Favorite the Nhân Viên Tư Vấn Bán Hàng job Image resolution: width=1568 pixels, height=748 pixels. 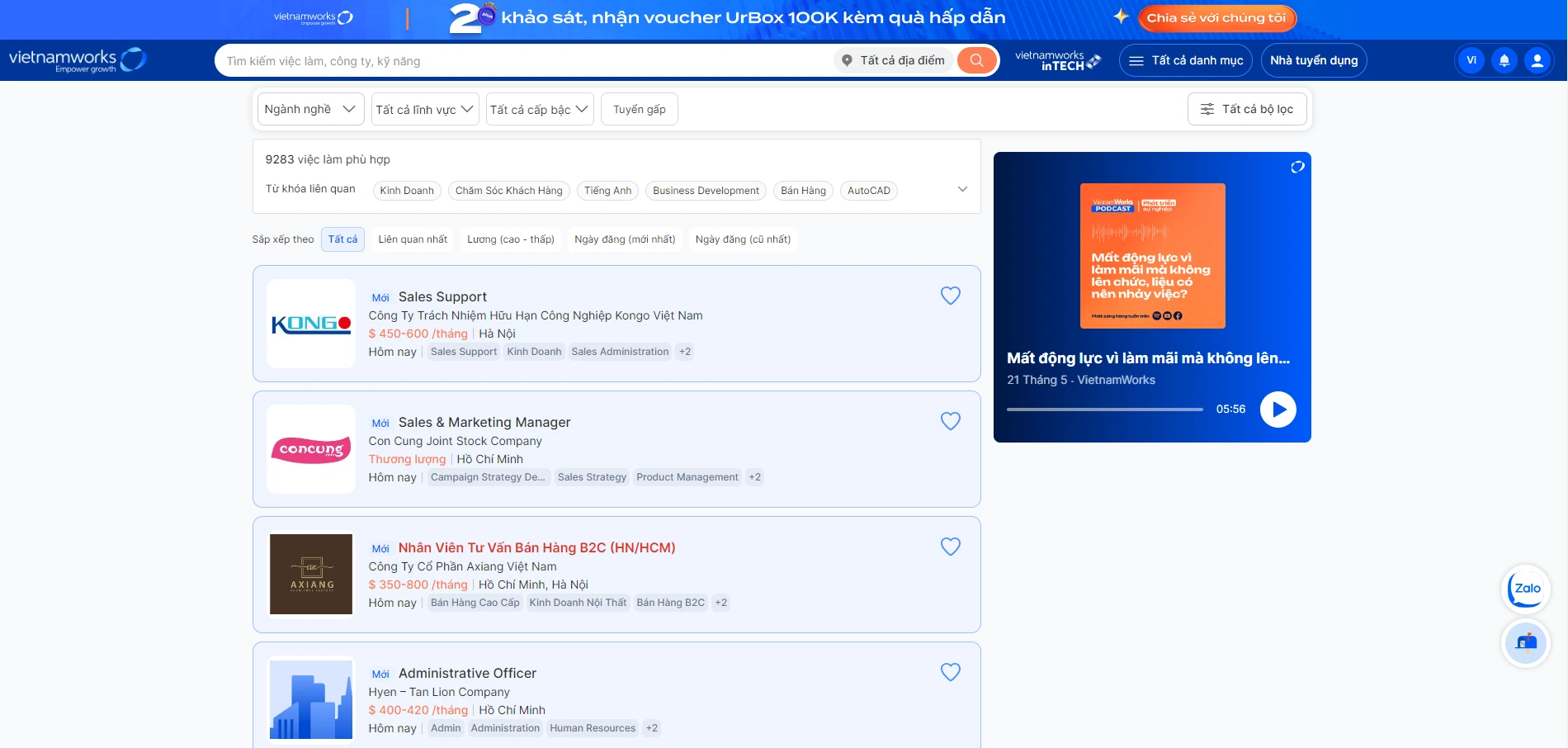(951, 547)
